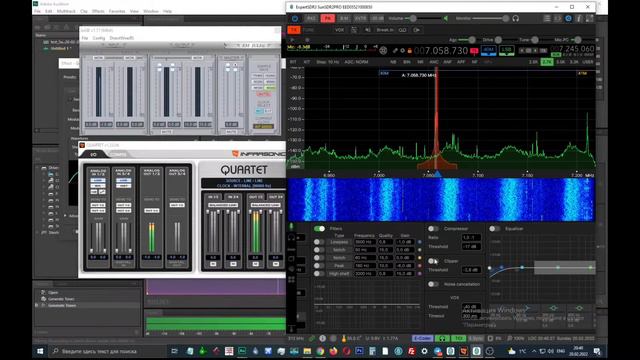The image size is (640, 360).
Task: Enable the Compressor switch
Action: pyautogui.click(x=433, y=229)
